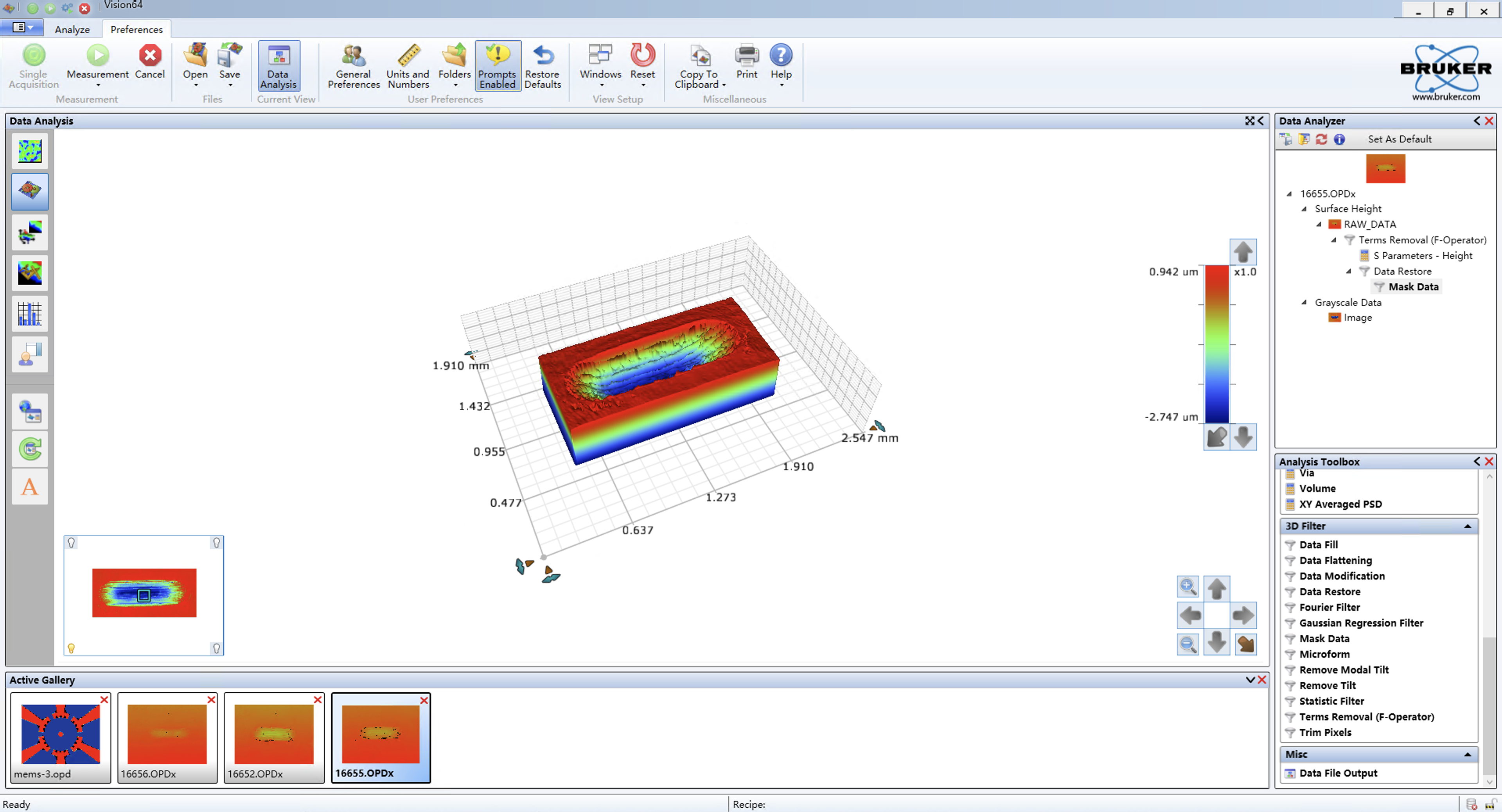1502x812 pixels.
Task: Toggle the lit lightbulb in thumbnail preview corner
Action: pyautogui.click(x=71, y=648)
